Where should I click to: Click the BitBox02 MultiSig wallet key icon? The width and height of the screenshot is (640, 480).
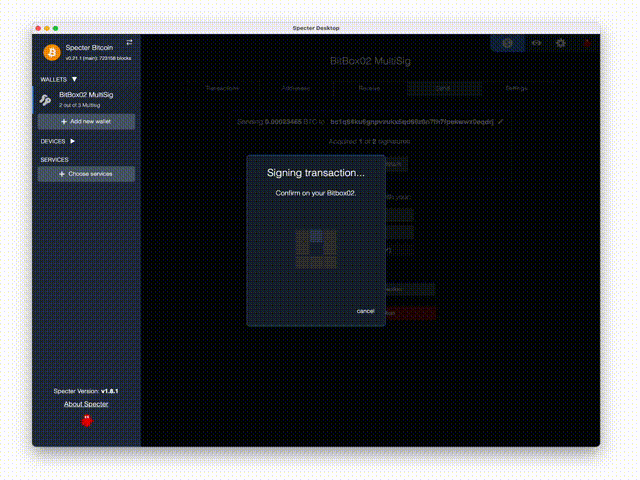(45, 100)
